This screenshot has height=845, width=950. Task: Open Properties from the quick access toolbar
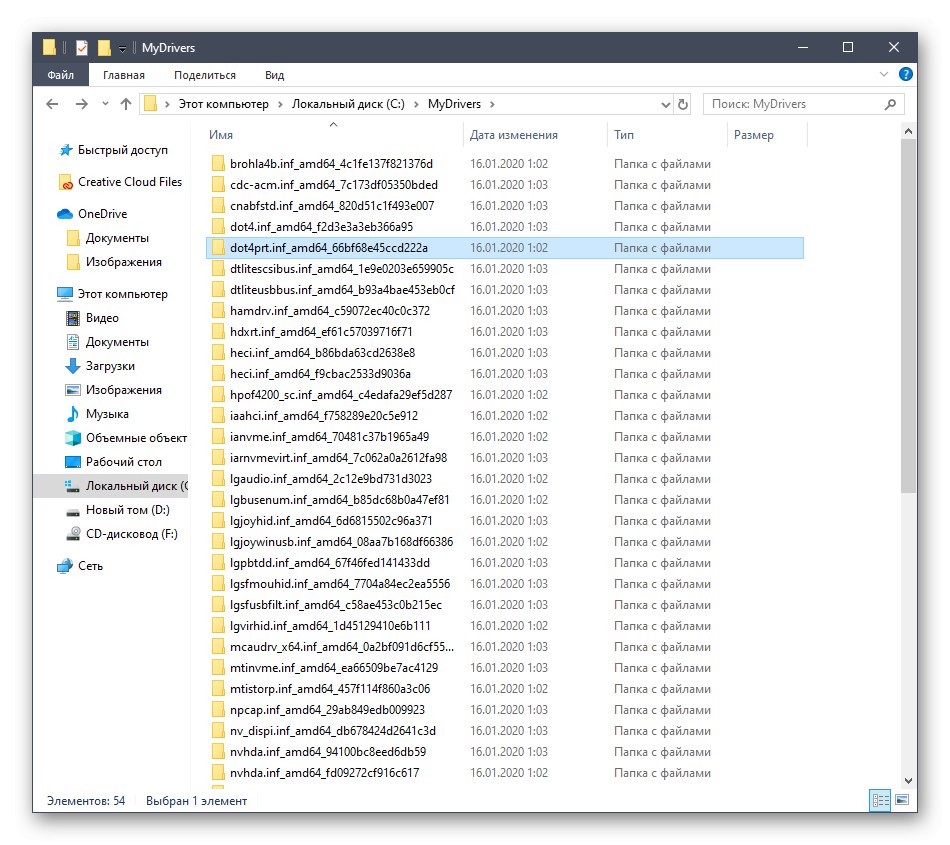point(83,47)
